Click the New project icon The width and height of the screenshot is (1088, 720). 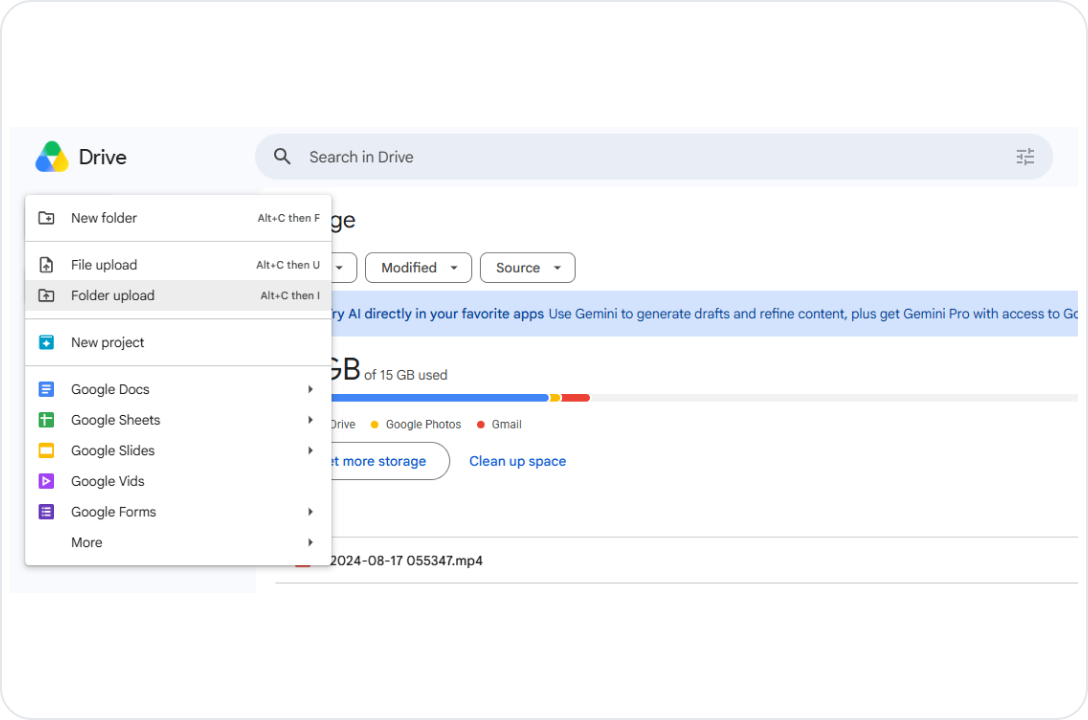pos(46,343)
